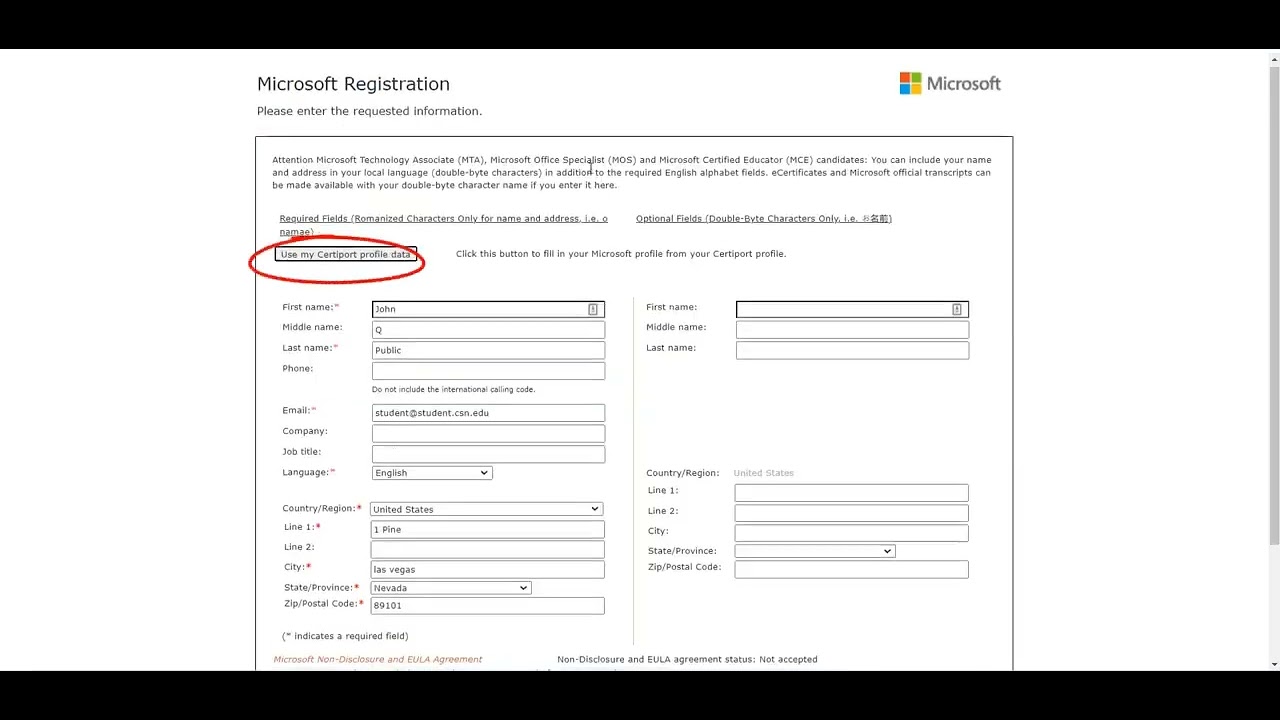
Task: Click optional double-byte First name field
Action: point(852,310)
